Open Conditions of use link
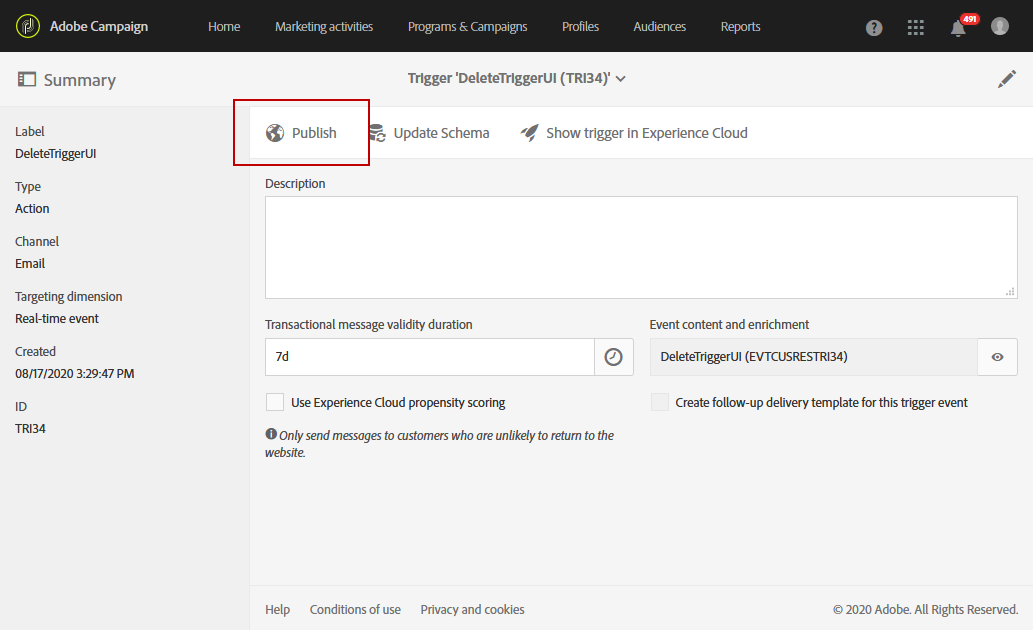Image resolution: width=1033 pixels, height=630 pixels. (x=355, y=610)
